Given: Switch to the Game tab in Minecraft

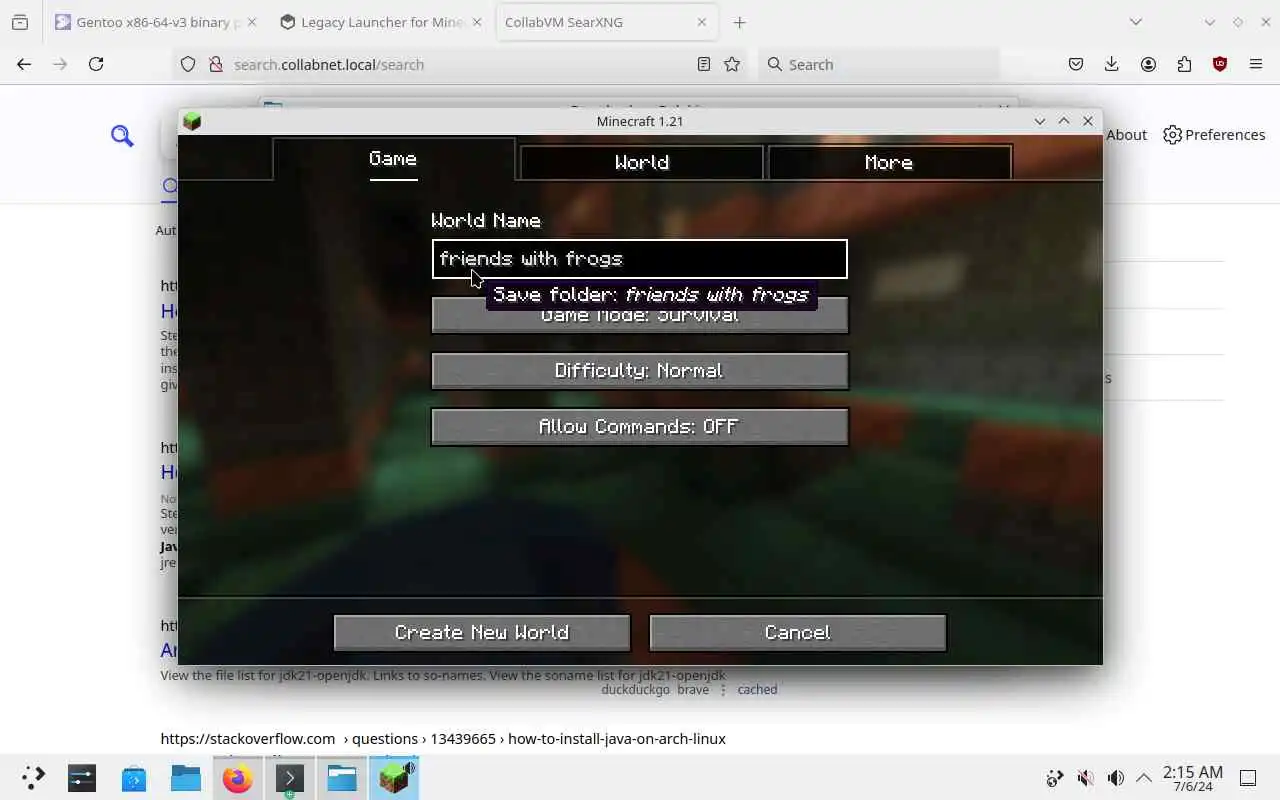Looking at the screenshot, I should [x=393, y=159].
